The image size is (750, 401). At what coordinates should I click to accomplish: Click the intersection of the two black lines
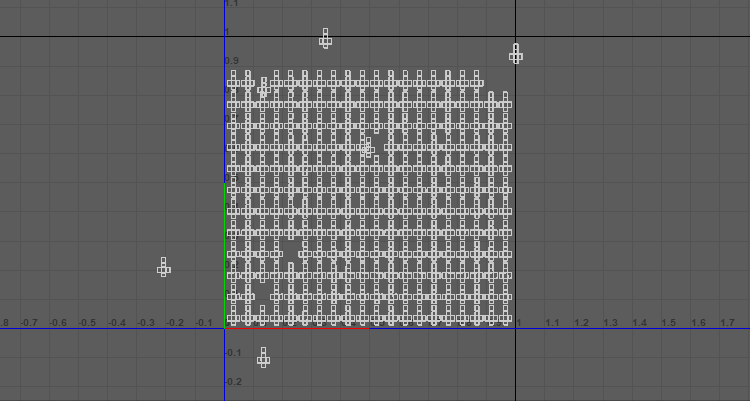click(515, 37)
